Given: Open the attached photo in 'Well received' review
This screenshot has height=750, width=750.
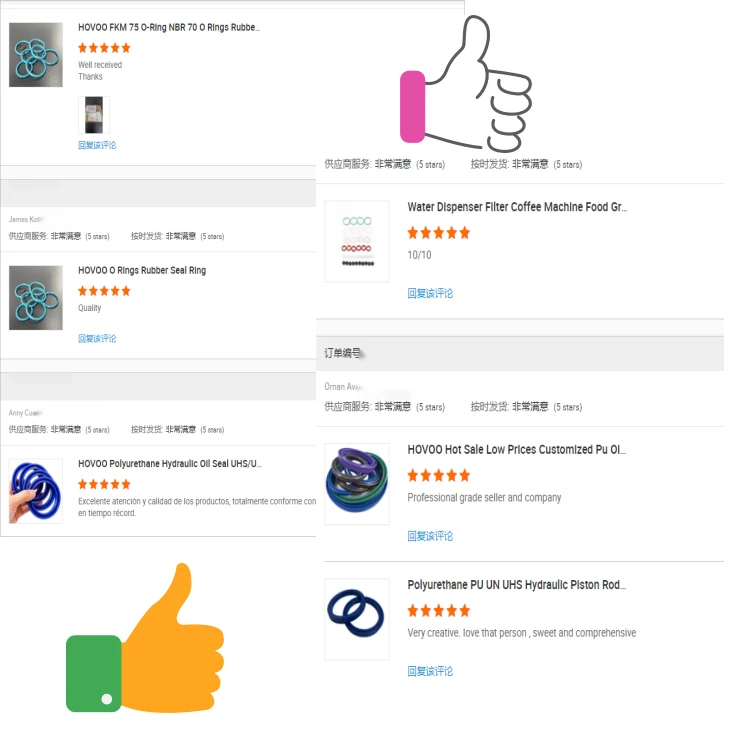Looking at the screenshot, I should pyautogui.click(x=93, y=115).
